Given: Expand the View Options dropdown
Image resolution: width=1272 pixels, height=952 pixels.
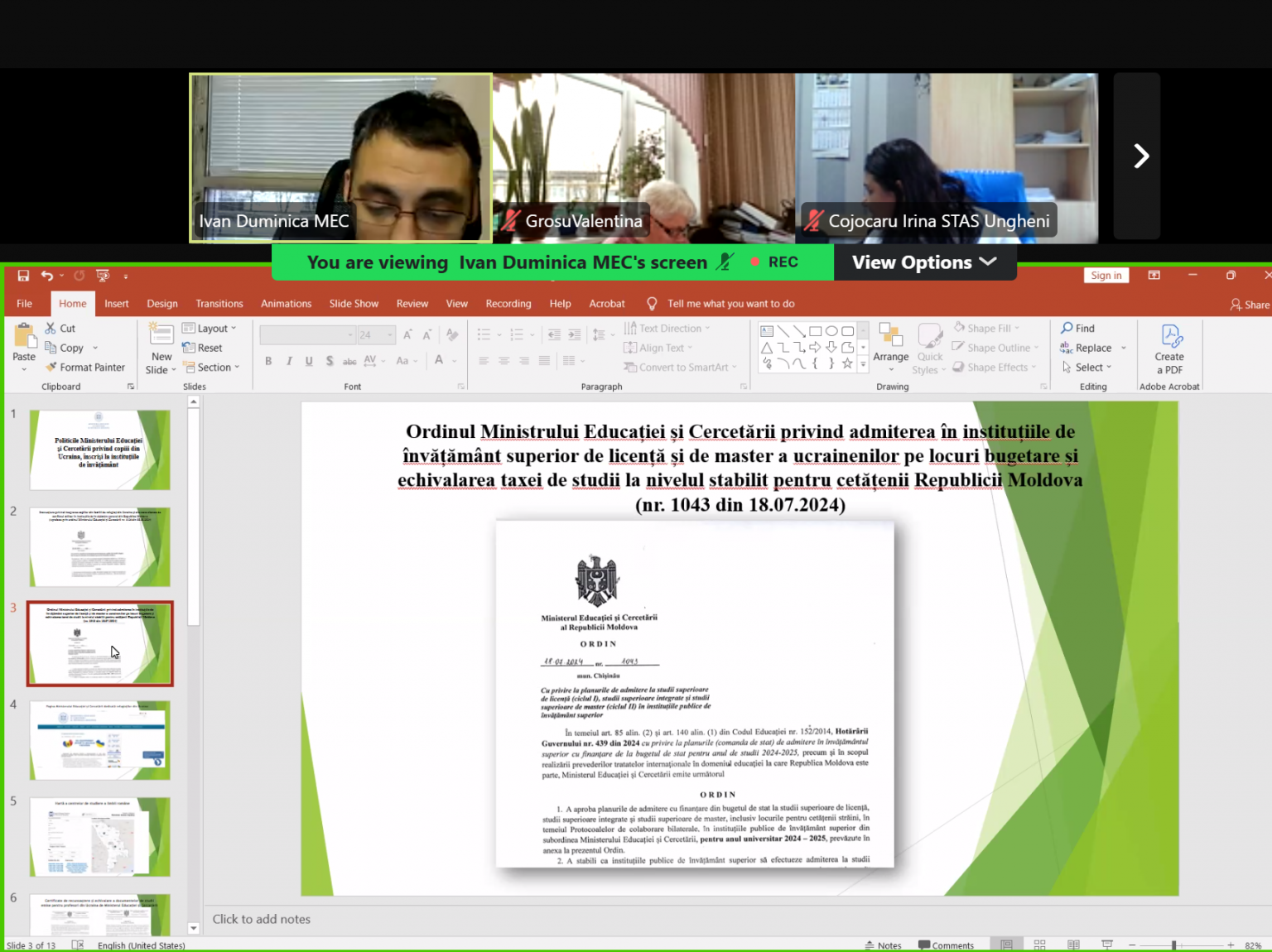Looking at the screenshot, I should pyautogui.click(x=924, y=262).
